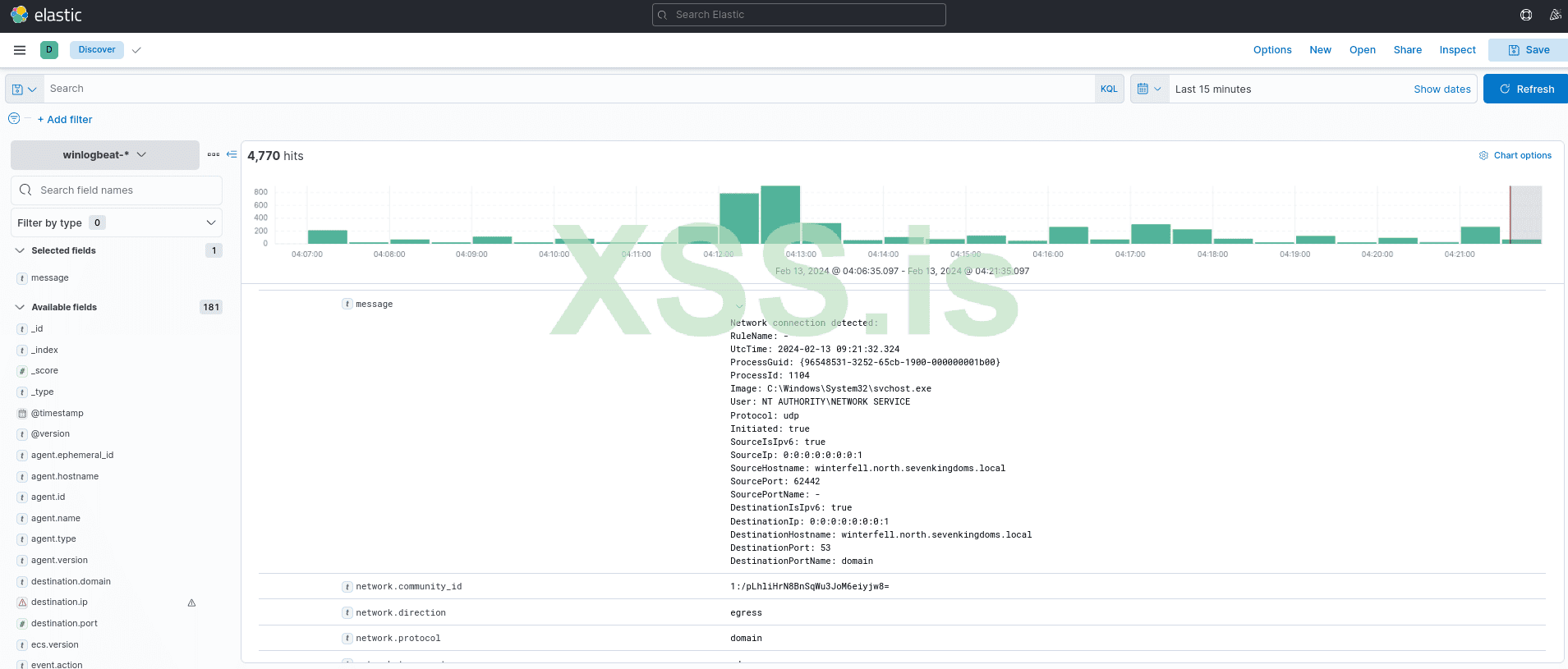Click the magnifier icon in field names search
Screen dimensions: 1568x669
[25, 190]
